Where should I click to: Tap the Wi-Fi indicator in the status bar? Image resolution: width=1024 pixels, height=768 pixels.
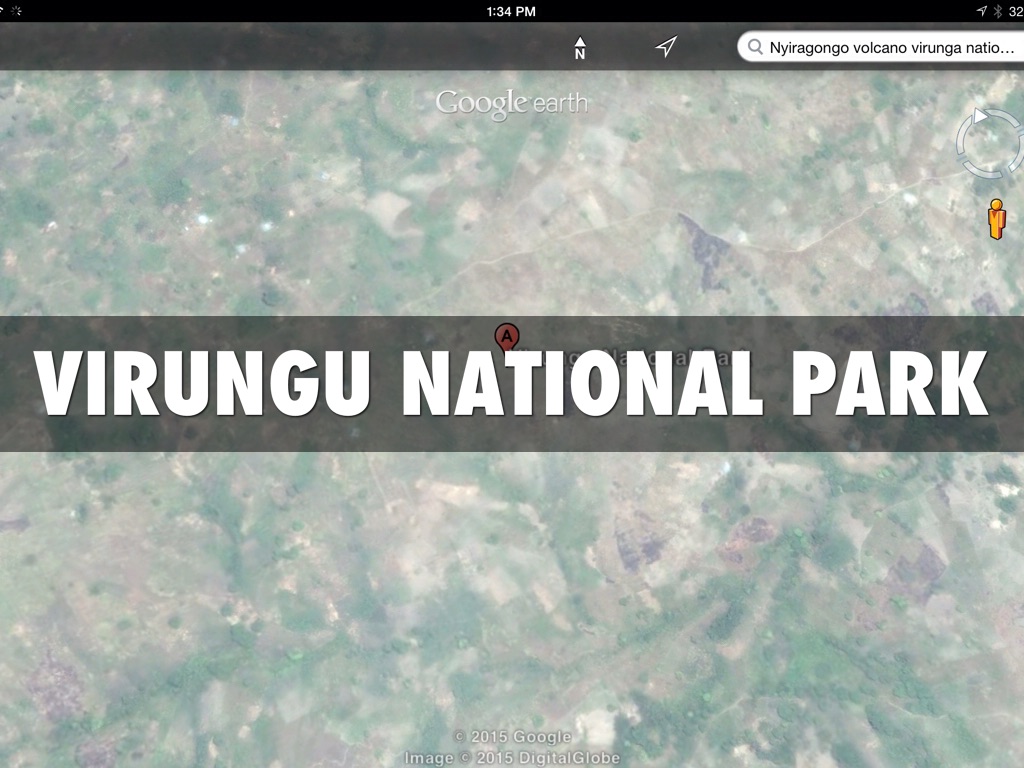pyautogui.click(x=3, y=11)
